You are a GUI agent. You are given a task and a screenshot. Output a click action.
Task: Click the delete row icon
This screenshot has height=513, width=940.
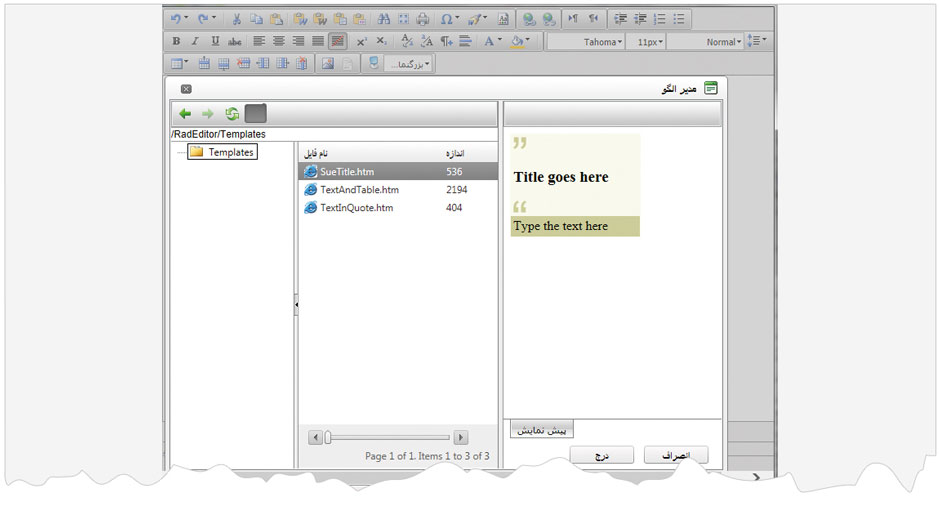[243, 64]
